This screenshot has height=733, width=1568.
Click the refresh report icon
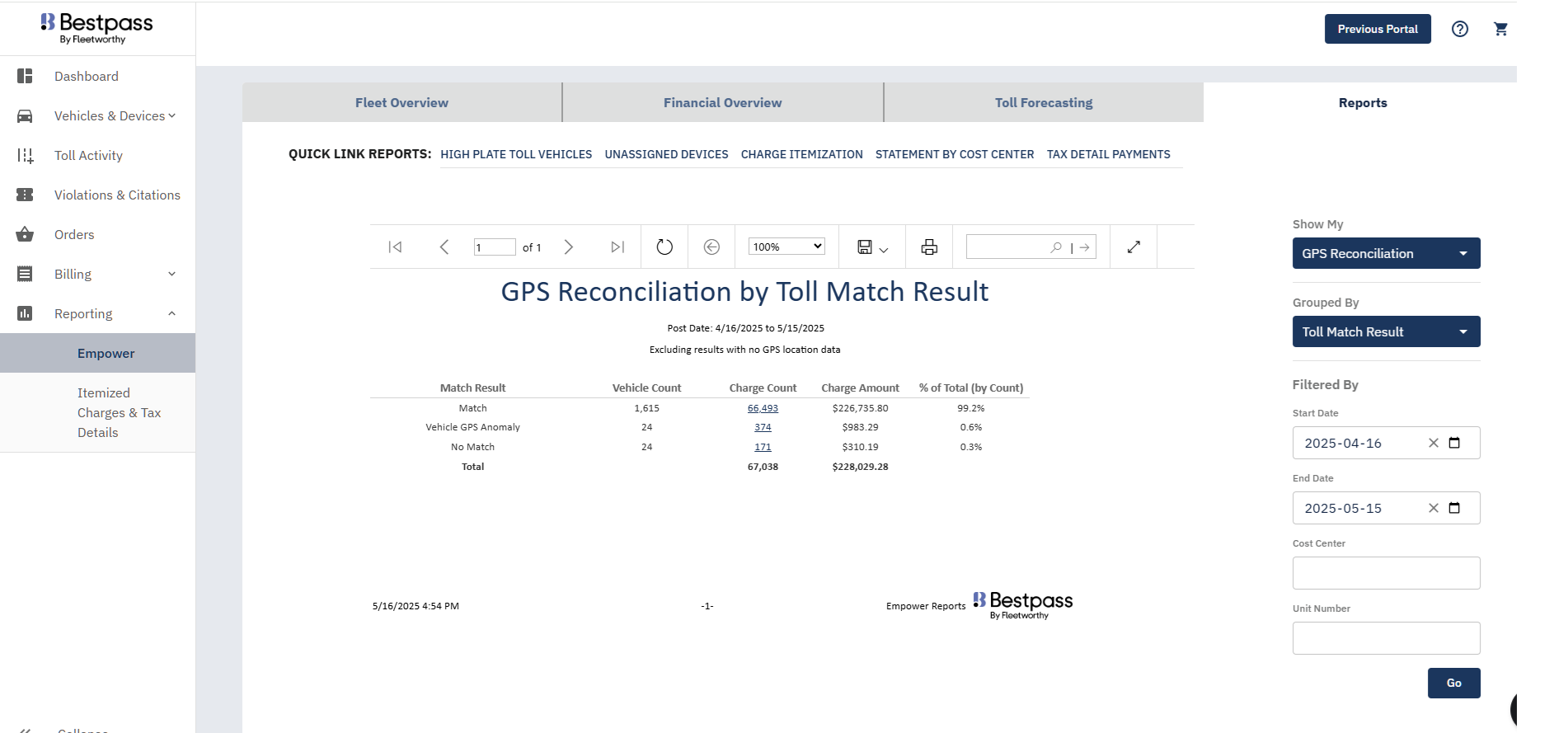(664, 247)
